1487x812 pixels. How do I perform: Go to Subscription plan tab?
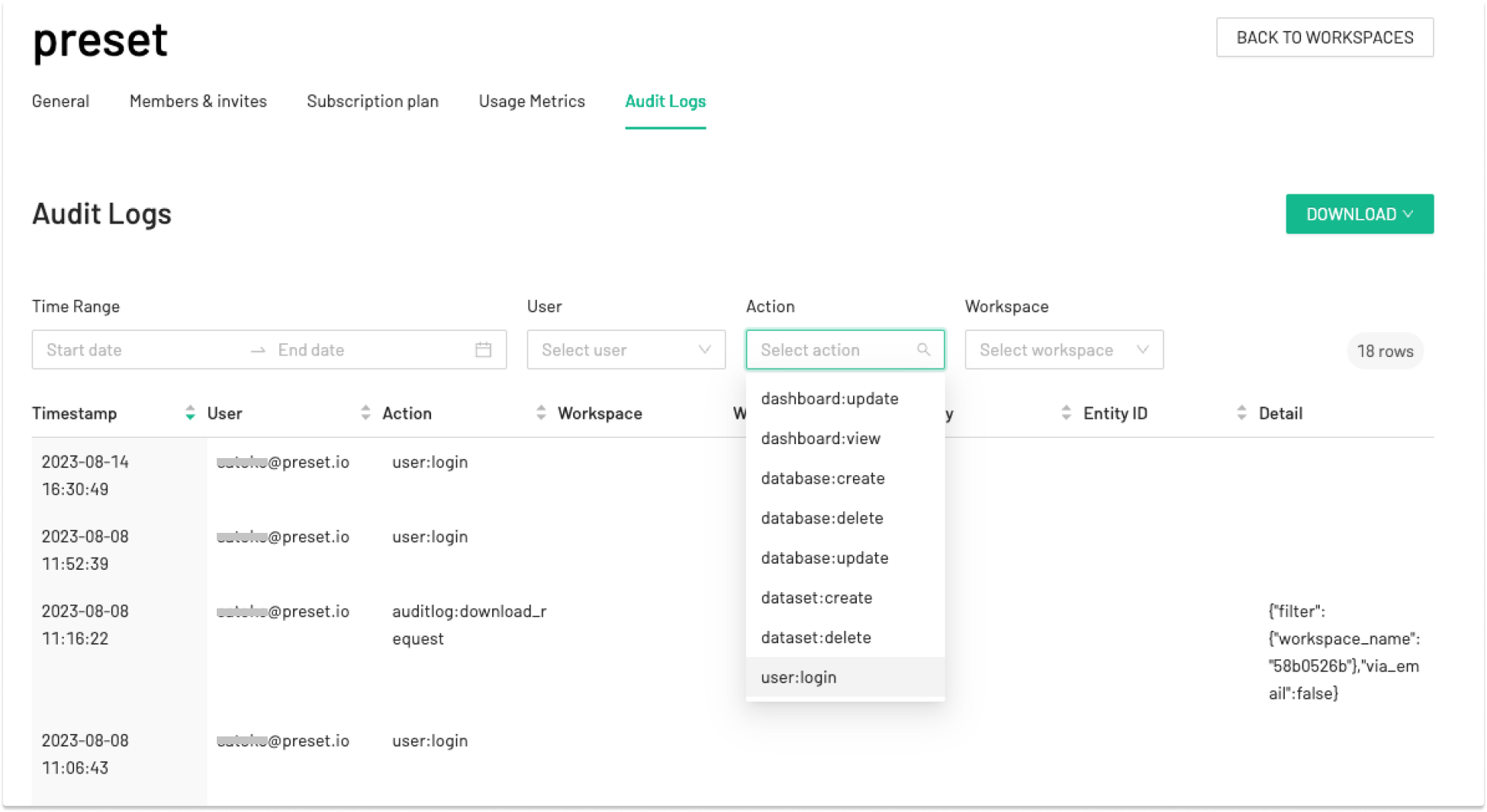(x=373, y=101)
